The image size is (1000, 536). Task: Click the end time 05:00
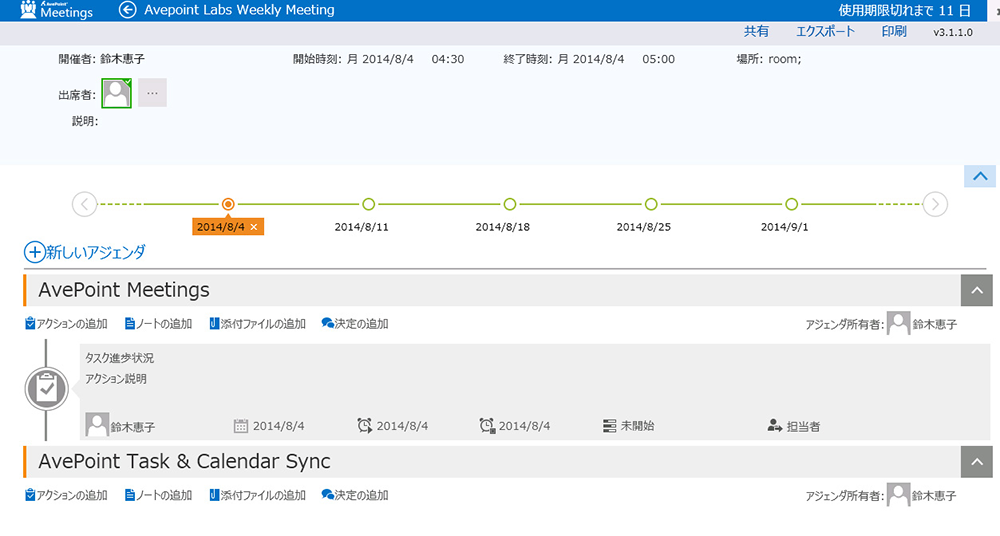click(x=658, y=59)
